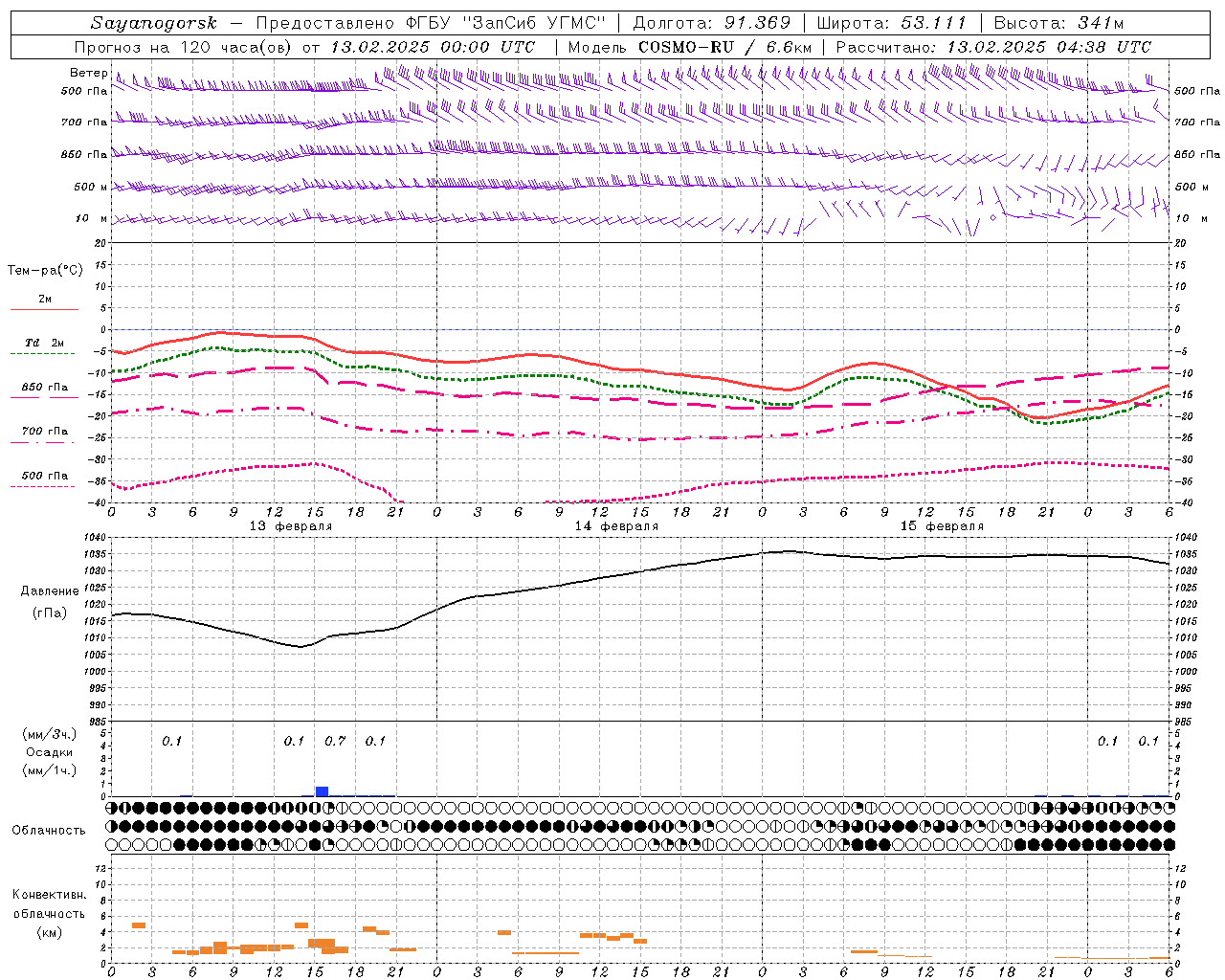Click the '10 м' wind level label on left
Viewport: 1225px width, 980px height.
92,219
